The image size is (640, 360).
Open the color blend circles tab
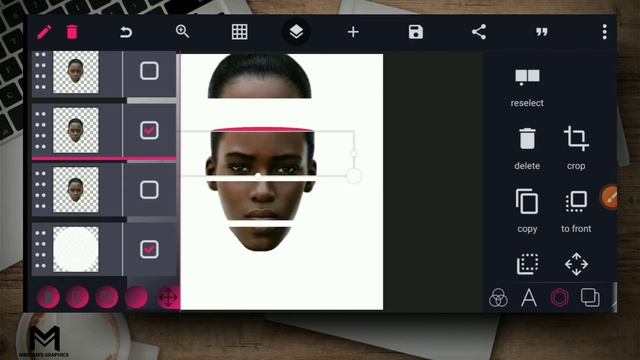(498, 298)
